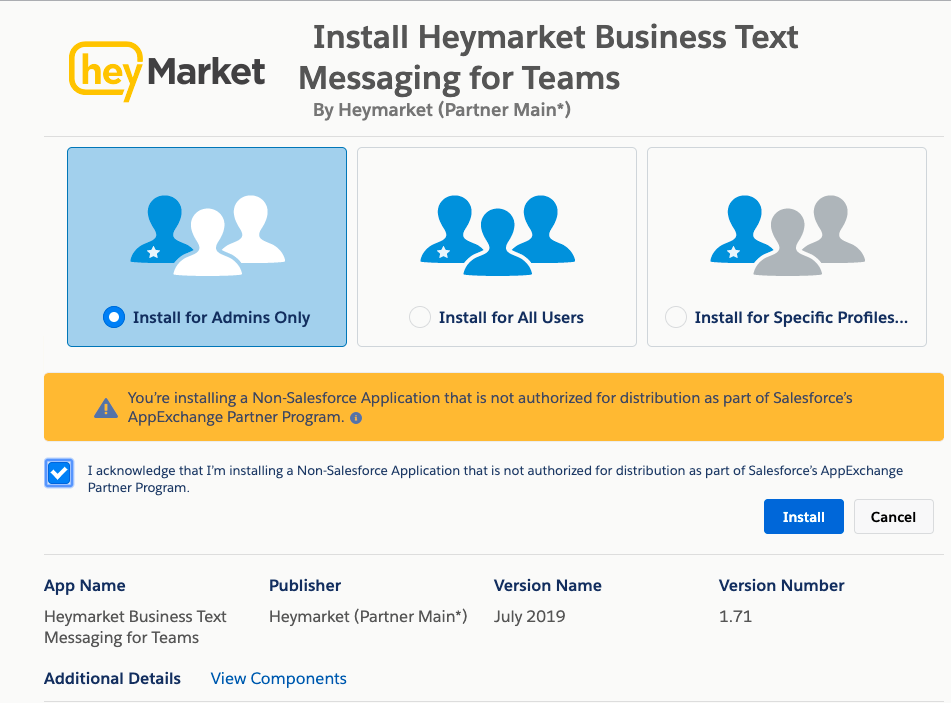Viewport: 951px width, 703px height.
Task: Click the heyMarket logo
Action: [167, 72]
